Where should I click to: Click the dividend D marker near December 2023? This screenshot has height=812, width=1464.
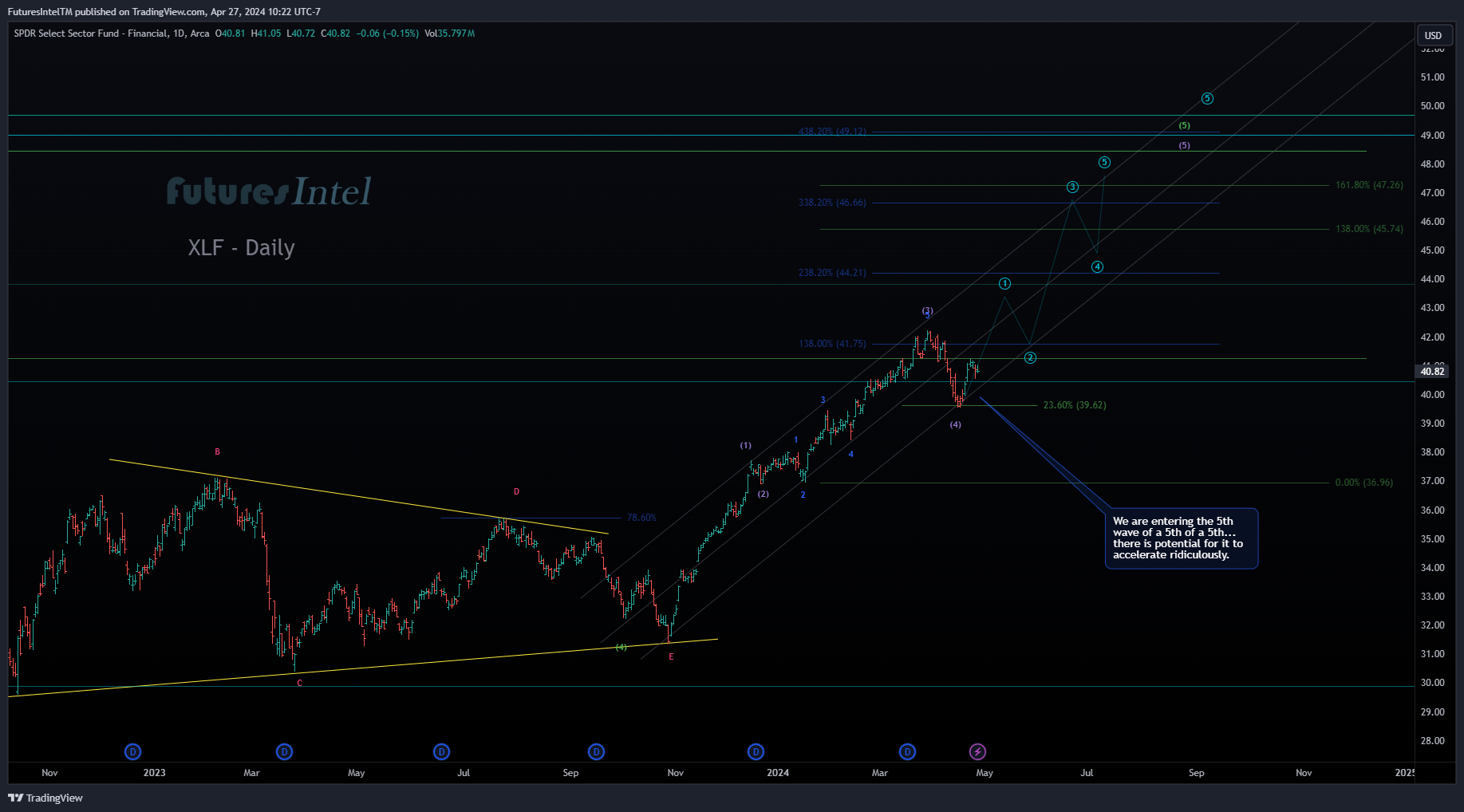point(756,751)
